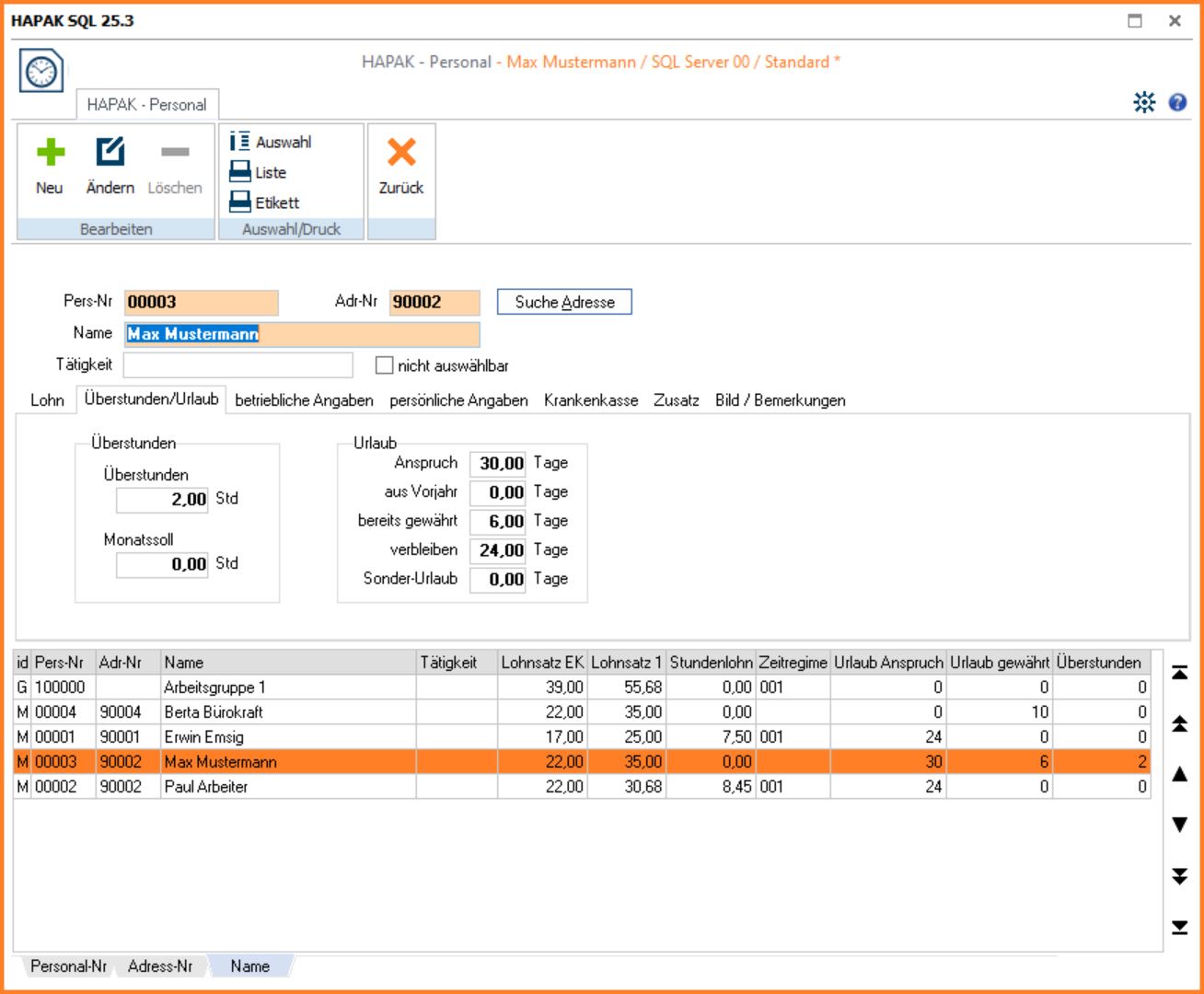The image size is (1204, 994).
Task: Print an Etikett label
Action: [240, 202]
